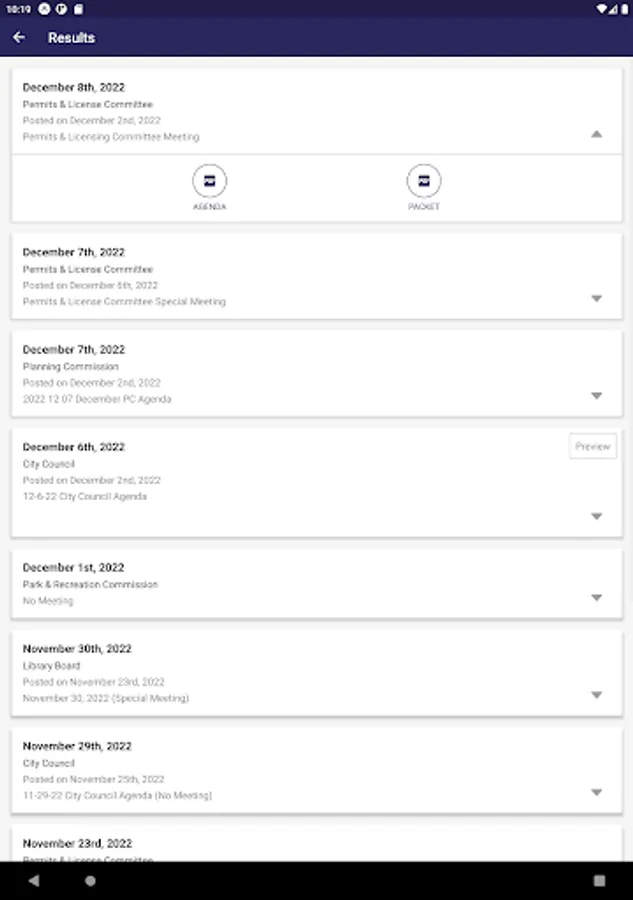Image resolution: width=633 pixels, height=900 pixels.
Task: Expand the November 30th Library Board entry
Action: pos(596,695)
